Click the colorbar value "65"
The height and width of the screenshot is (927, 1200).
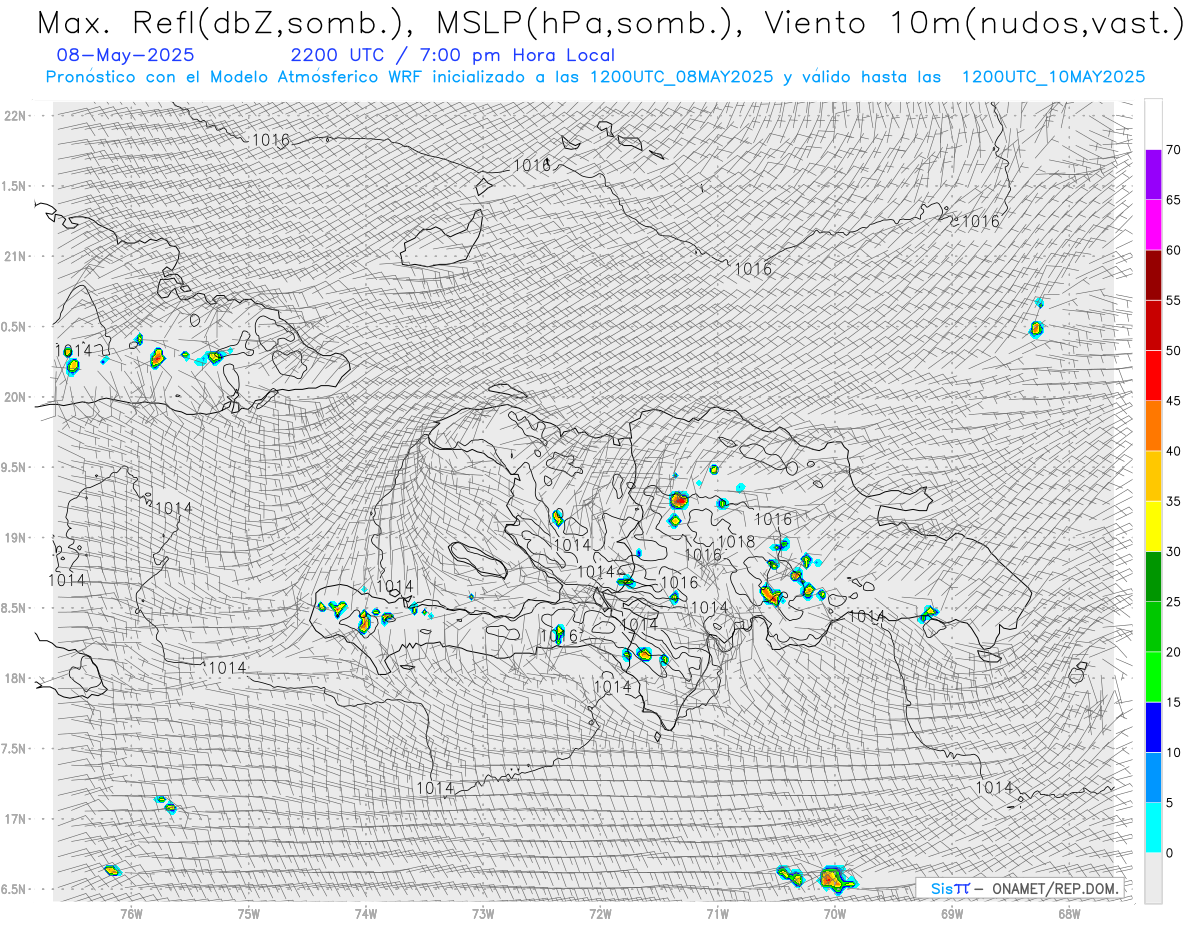pyautogui.click(x=1173, y=200)
